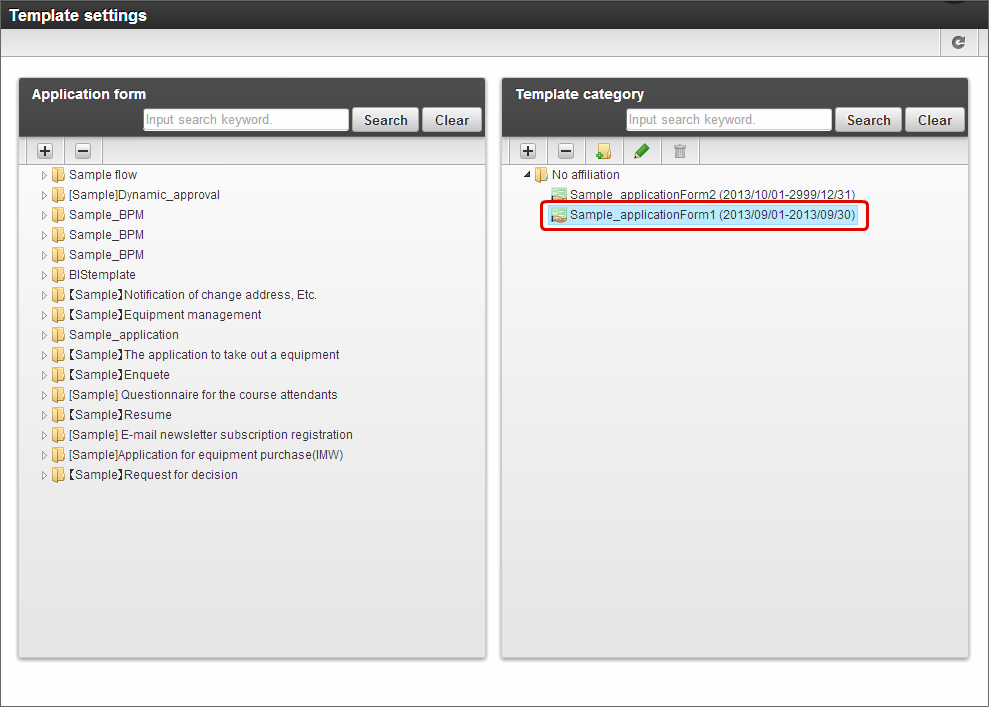Screen dimensions: 989x707
Task: Select the Sample_application item
Action: click(124, 335)
